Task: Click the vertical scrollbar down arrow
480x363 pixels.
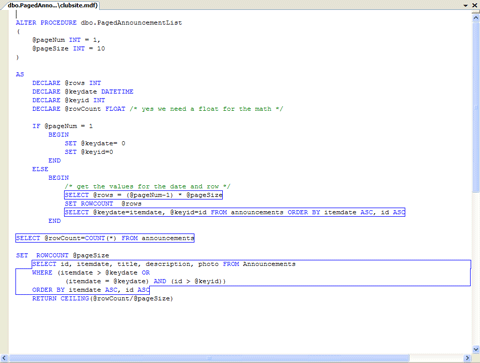Action: coord(476,349)
